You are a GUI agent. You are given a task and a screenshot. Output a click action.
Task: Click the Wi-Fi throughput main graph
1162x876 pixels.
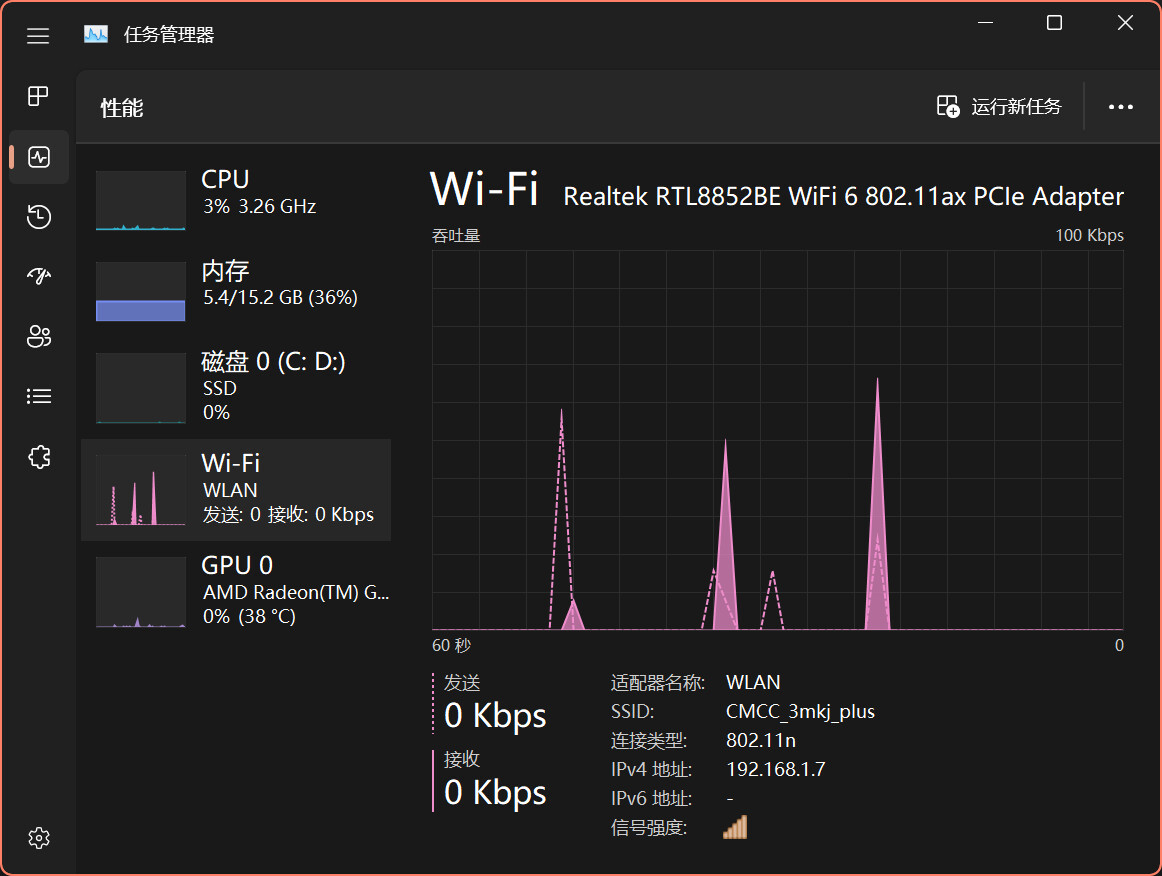pos(777,440)
